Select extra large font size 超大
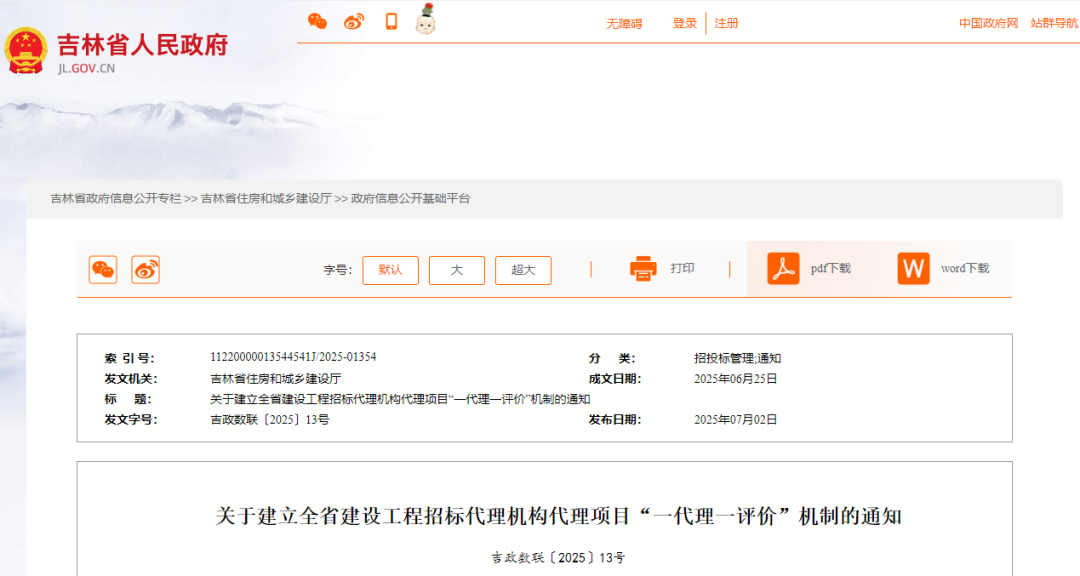This screenshot has height=576, width=1080. [523, 270]
